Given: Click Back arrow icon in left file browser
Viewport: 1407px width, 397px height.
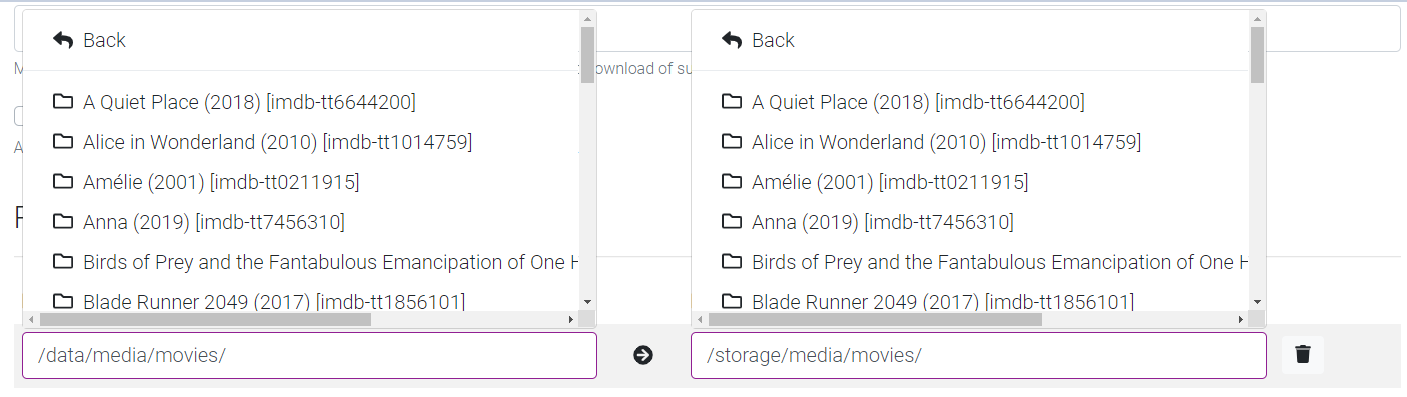Looking at the screenshot, I should (x=63, y=40).
